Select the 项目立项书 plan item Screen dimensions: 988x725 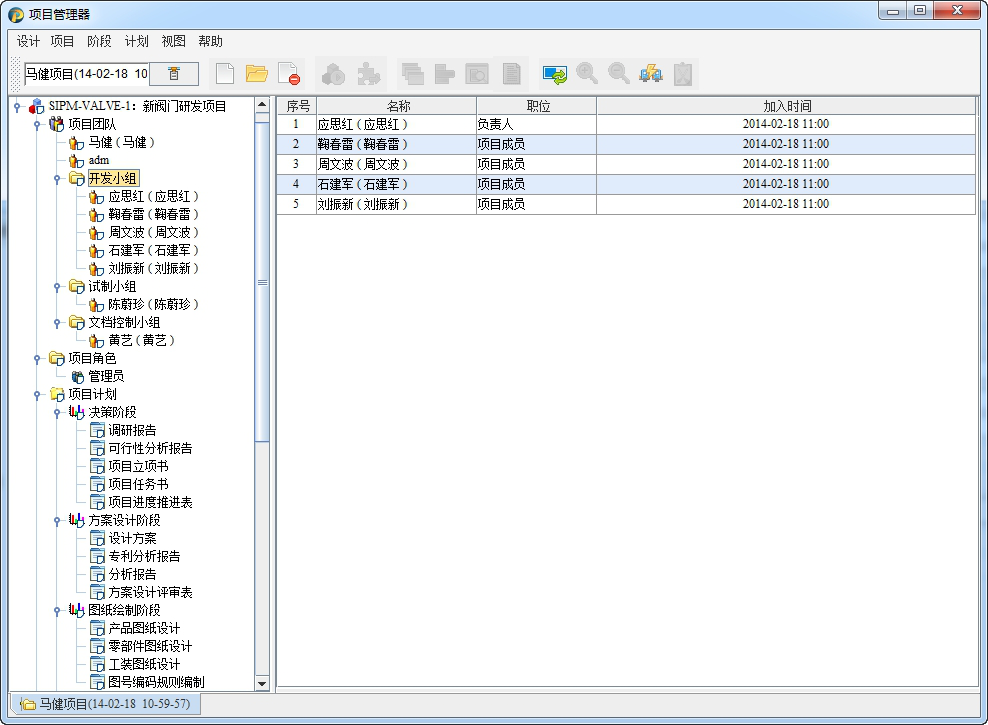138,466
